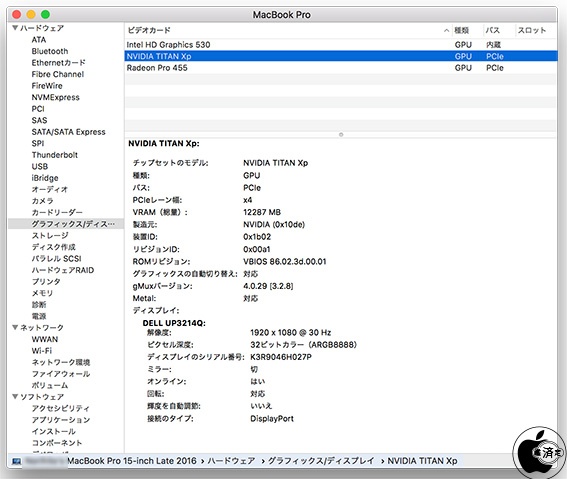Select アプリケーション under software
The image size is (567, 479).
(x=61, y=420)
